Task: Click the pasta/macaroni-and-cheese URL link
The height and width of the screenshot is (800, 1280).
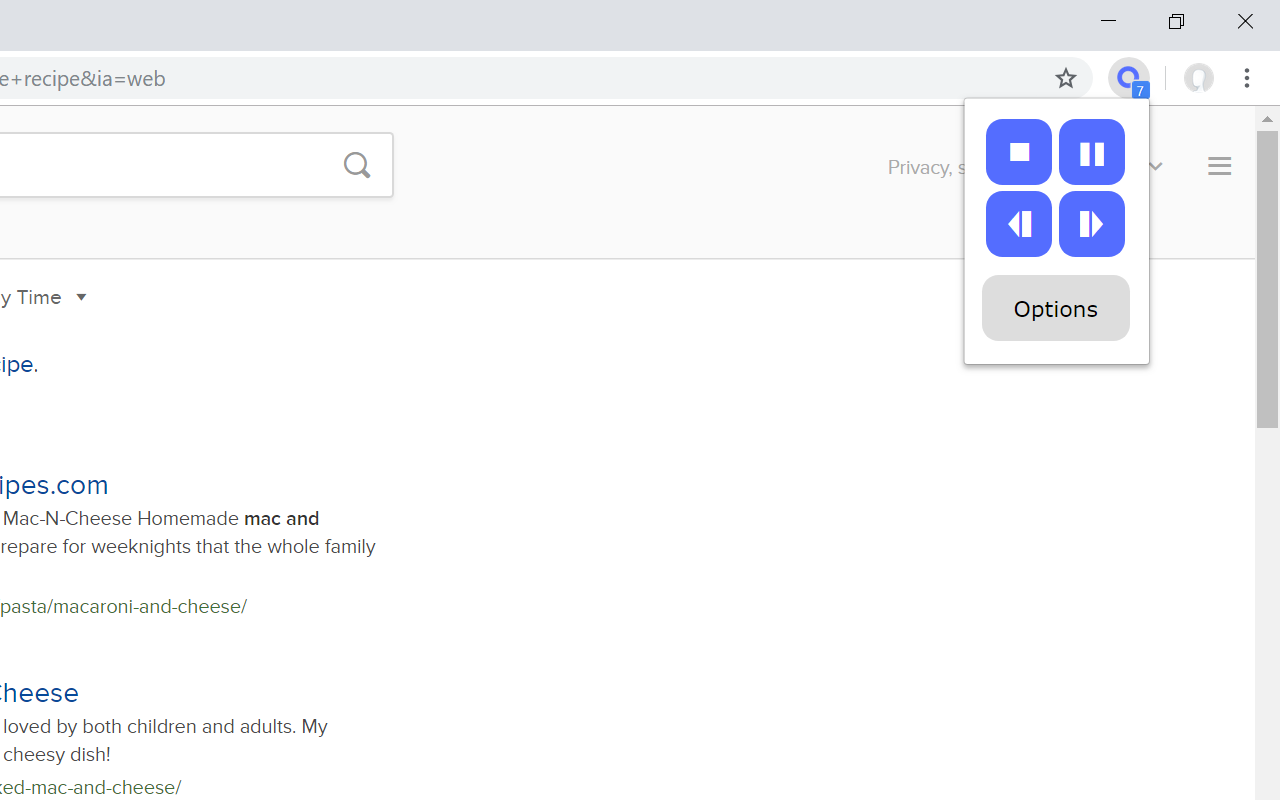Action: pyautogui.click(x=123, y=607)
